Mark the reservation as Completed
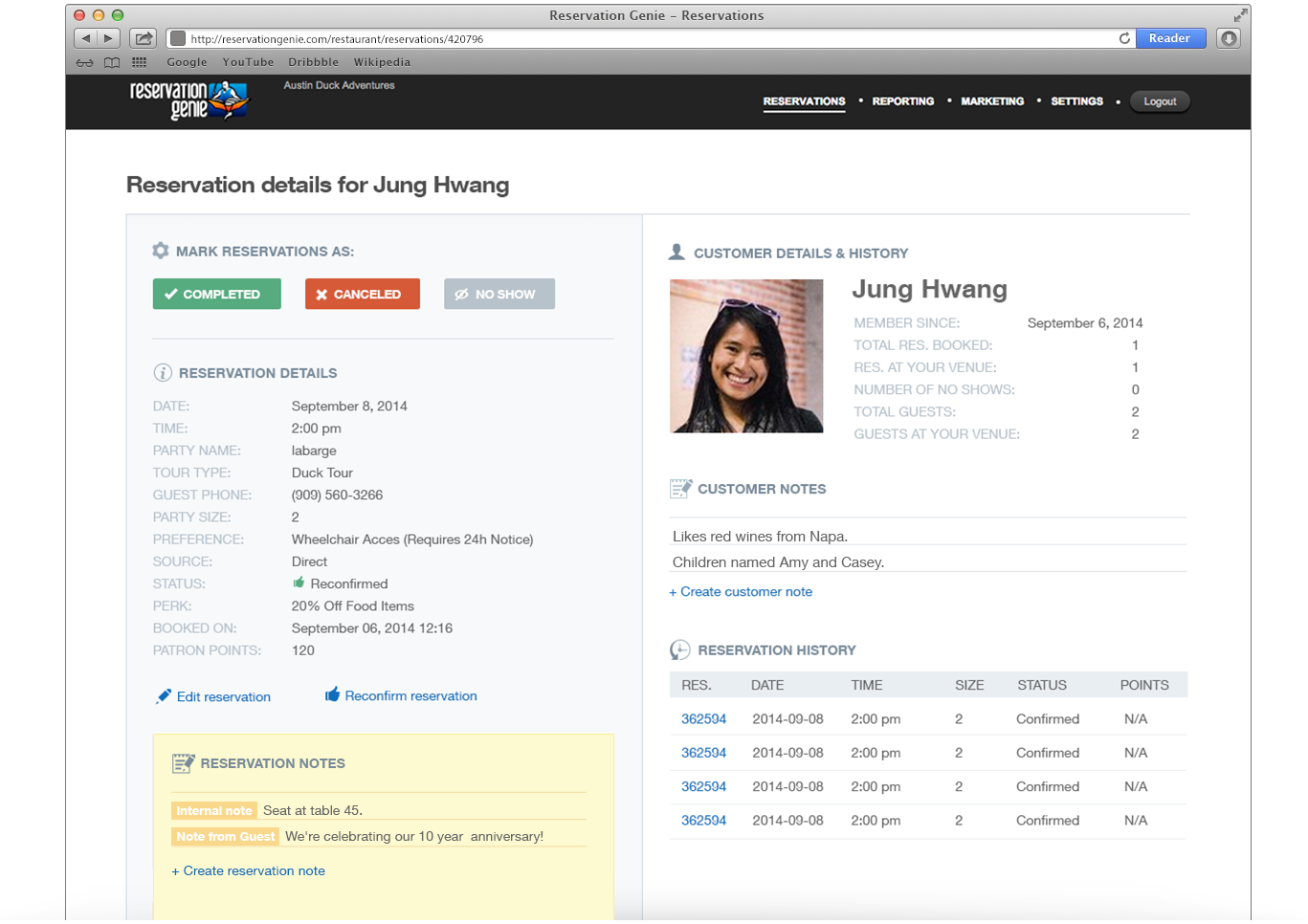Image resolution: width=1308 pixels, height=924 pixels. tap(217, 294)
